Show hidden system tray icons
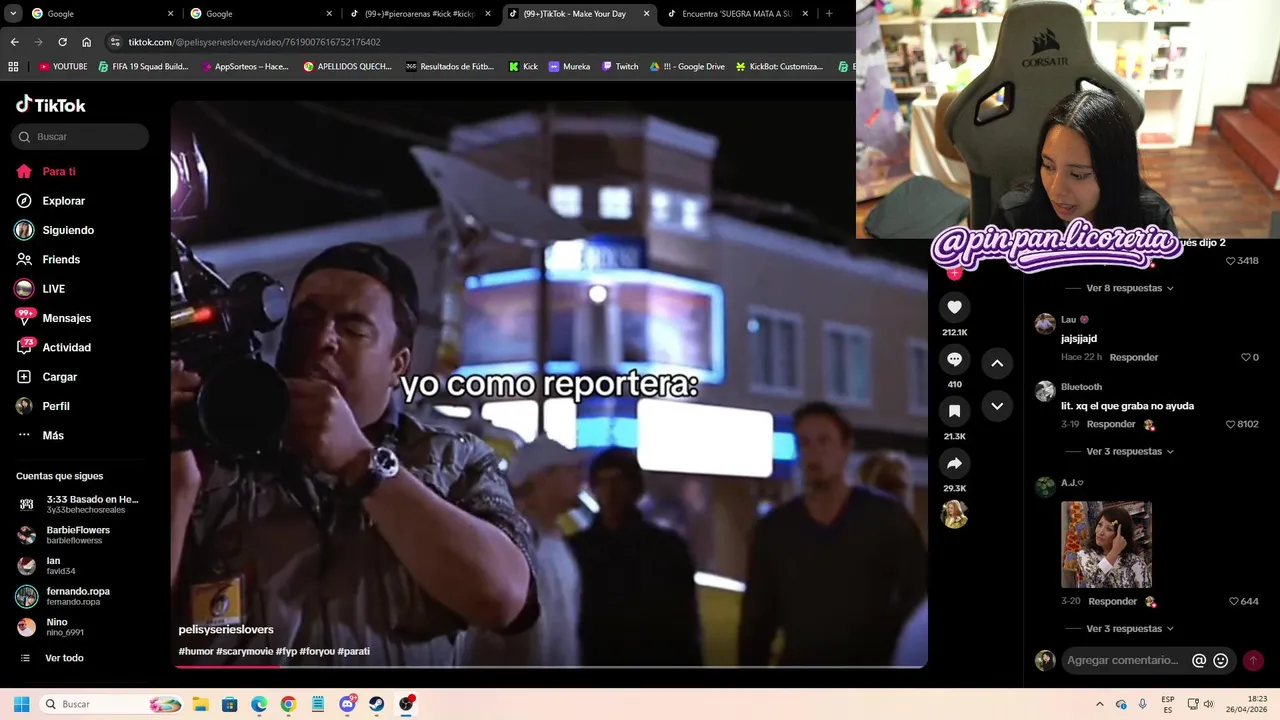The width and height of the screenshot is (1280, 720). (1099, 704)
